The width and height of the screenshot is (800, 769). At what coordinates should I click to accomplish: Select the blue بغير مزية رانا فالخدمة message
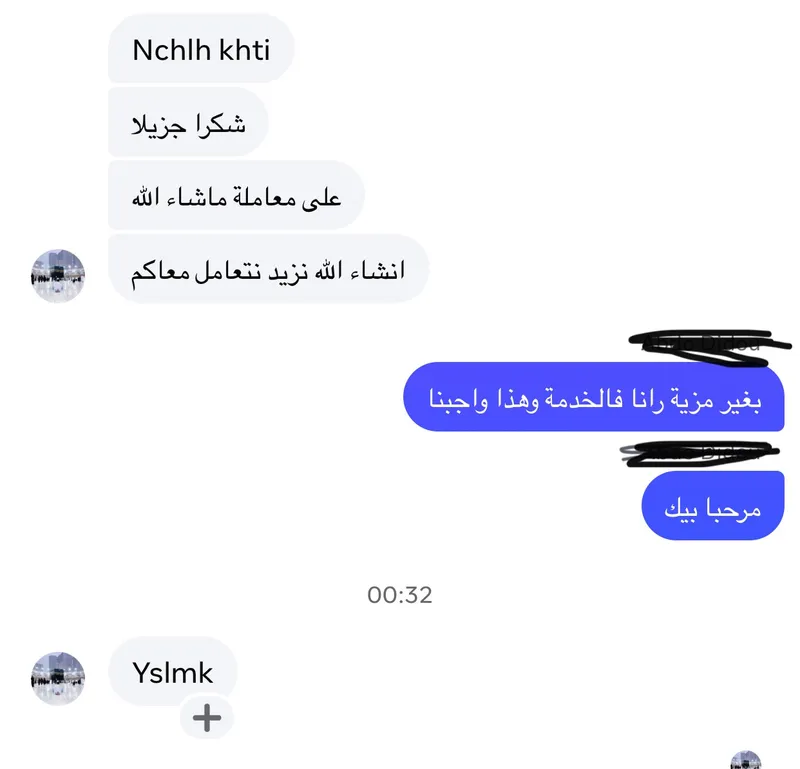[594, 397]
